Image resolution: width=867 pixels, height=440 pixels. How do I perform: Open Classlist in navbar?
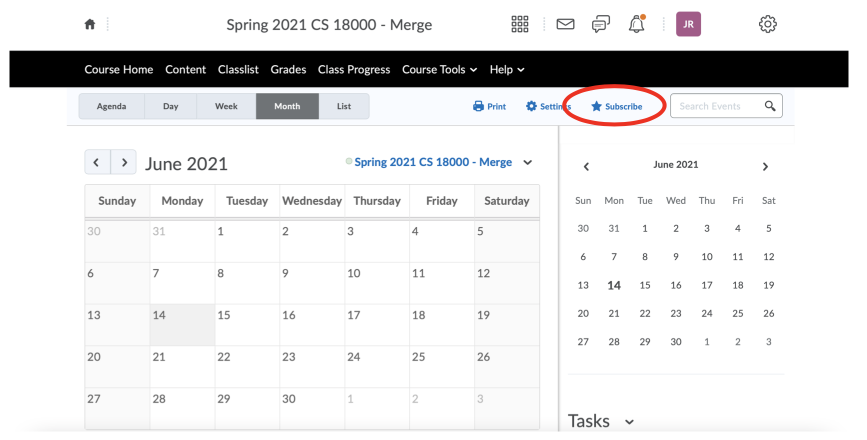(238, 70)
